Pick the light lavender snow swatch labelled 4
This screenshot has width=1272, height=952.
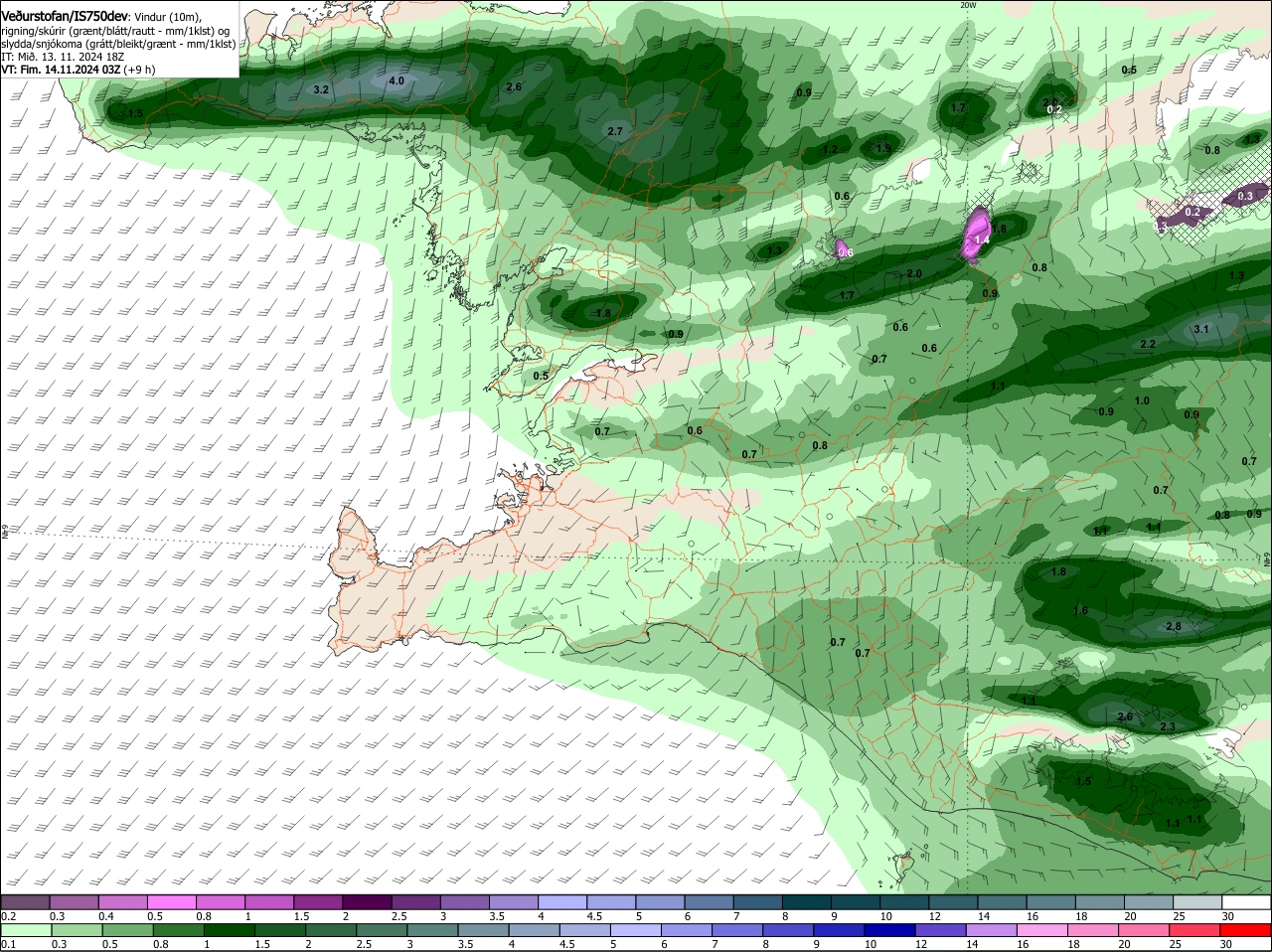click(560, 901)
